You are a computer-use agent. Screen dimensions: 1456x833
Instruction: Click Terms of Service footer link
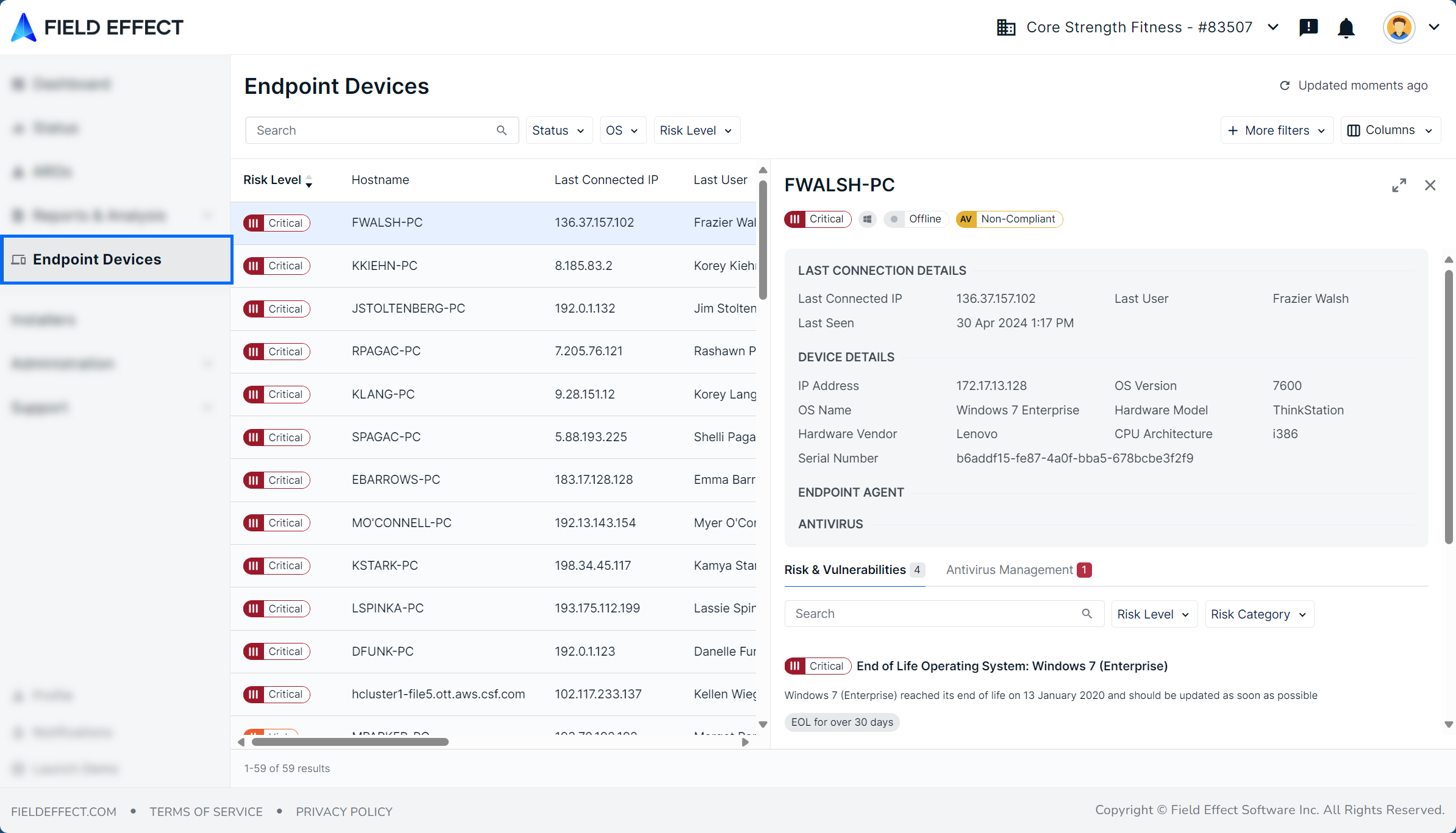(206, 812)
